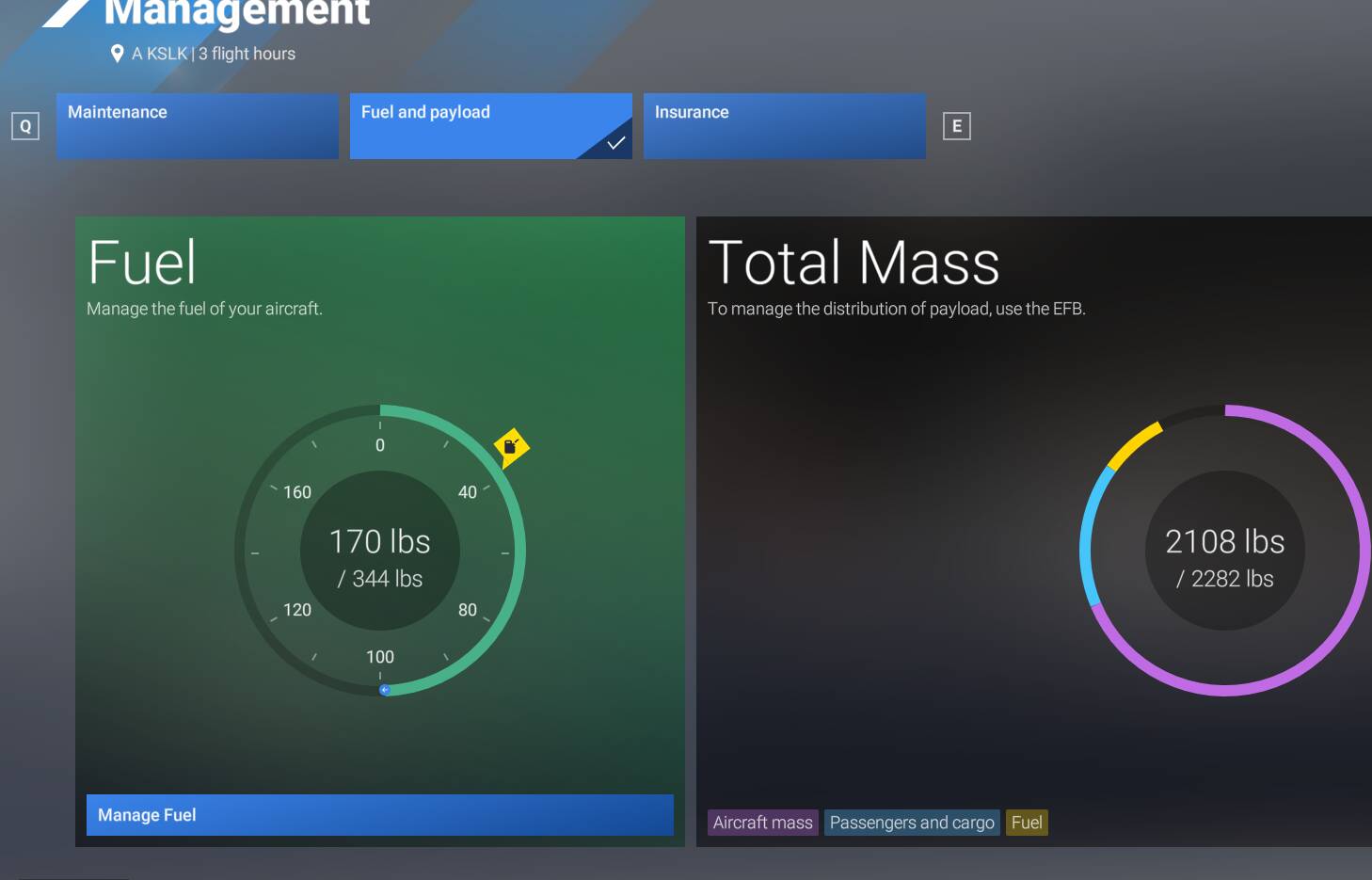Click the blue arrow handle on the fuel gauge
This screenshot has height=880, width=1372.
384,688
